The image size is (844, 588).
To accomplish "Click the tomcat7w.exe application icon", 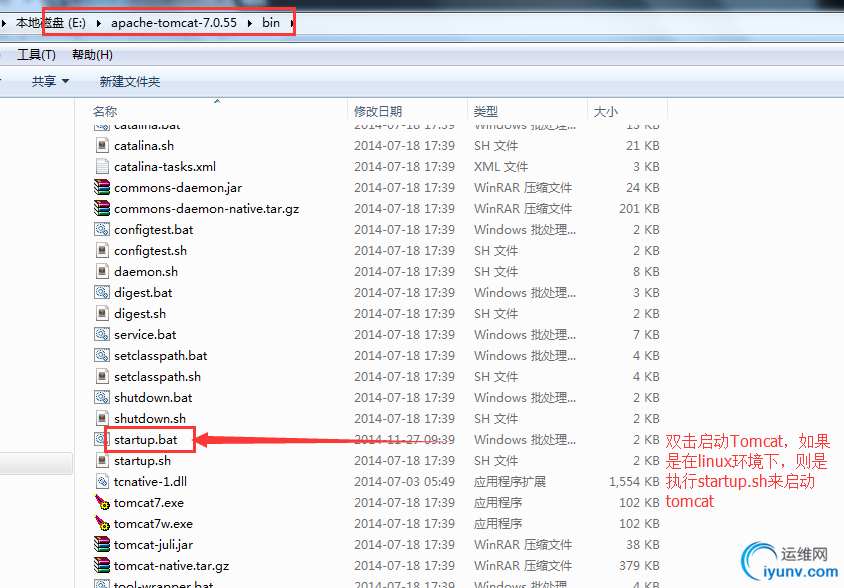I will click(x=102, y=523).
